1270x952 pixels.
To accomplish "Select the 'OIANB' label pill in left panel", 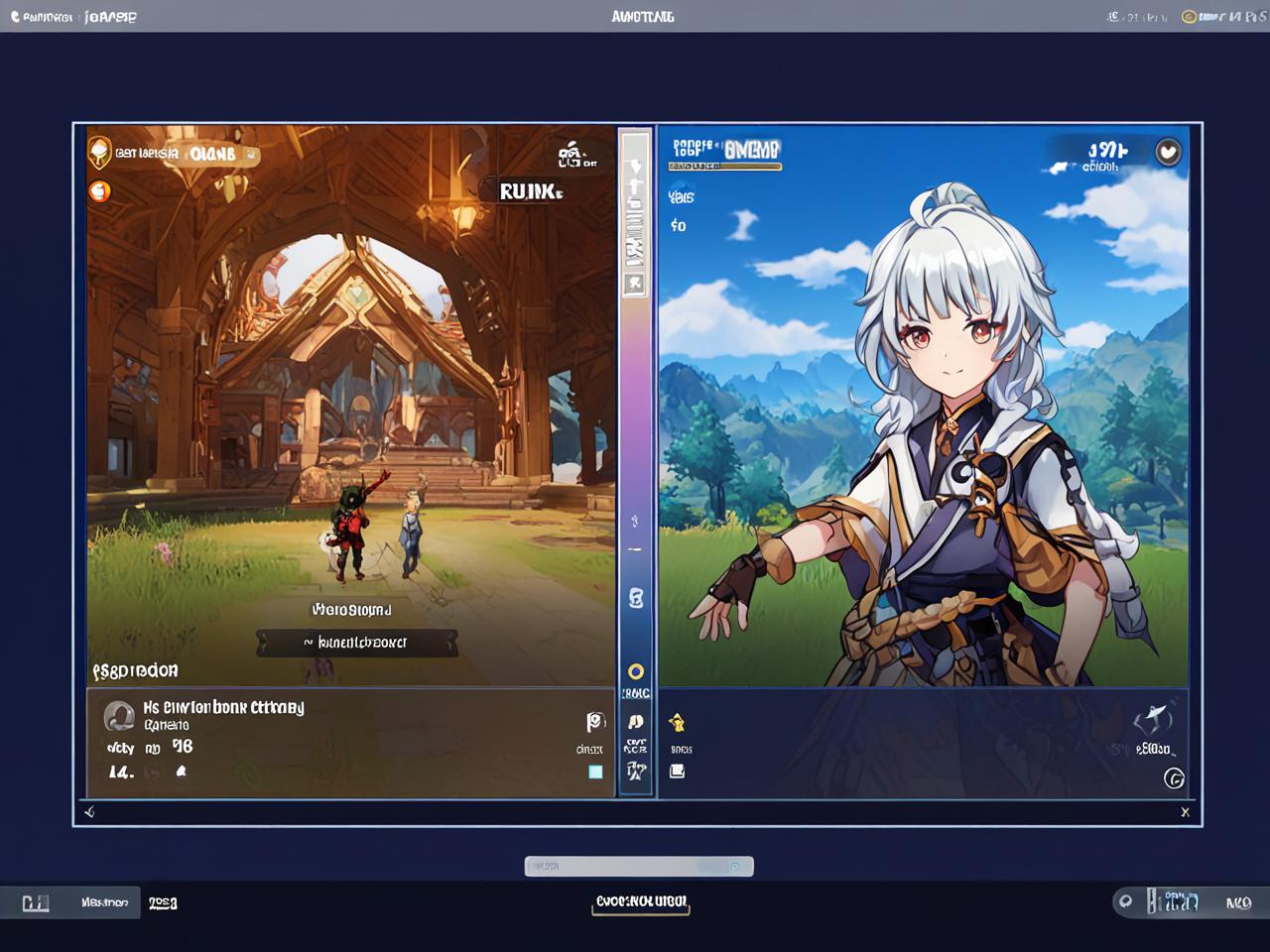I will (x=212, y=154).
